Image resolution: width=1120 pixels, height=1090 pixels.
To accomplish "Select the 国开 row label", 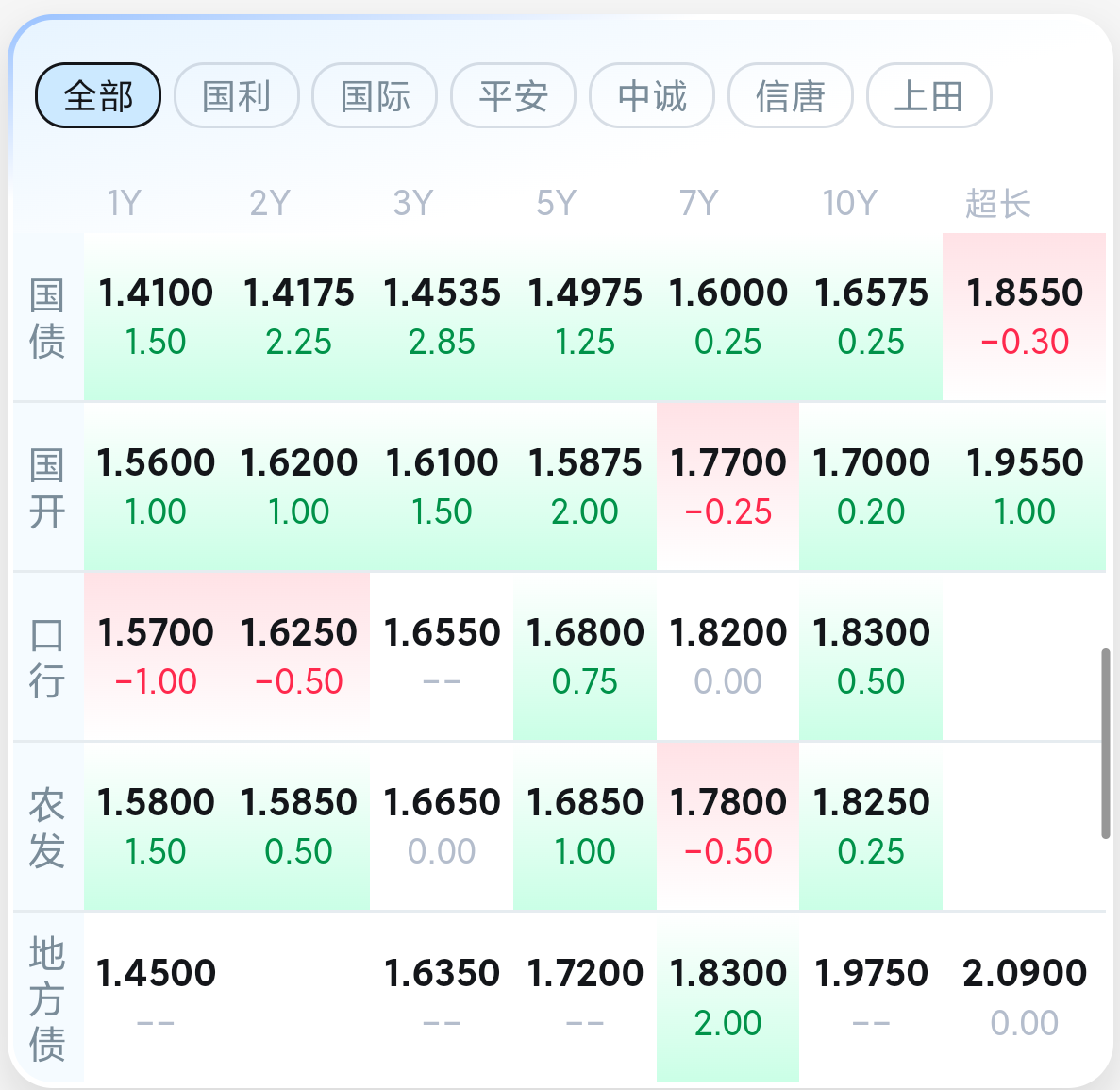I will point(48,488).
